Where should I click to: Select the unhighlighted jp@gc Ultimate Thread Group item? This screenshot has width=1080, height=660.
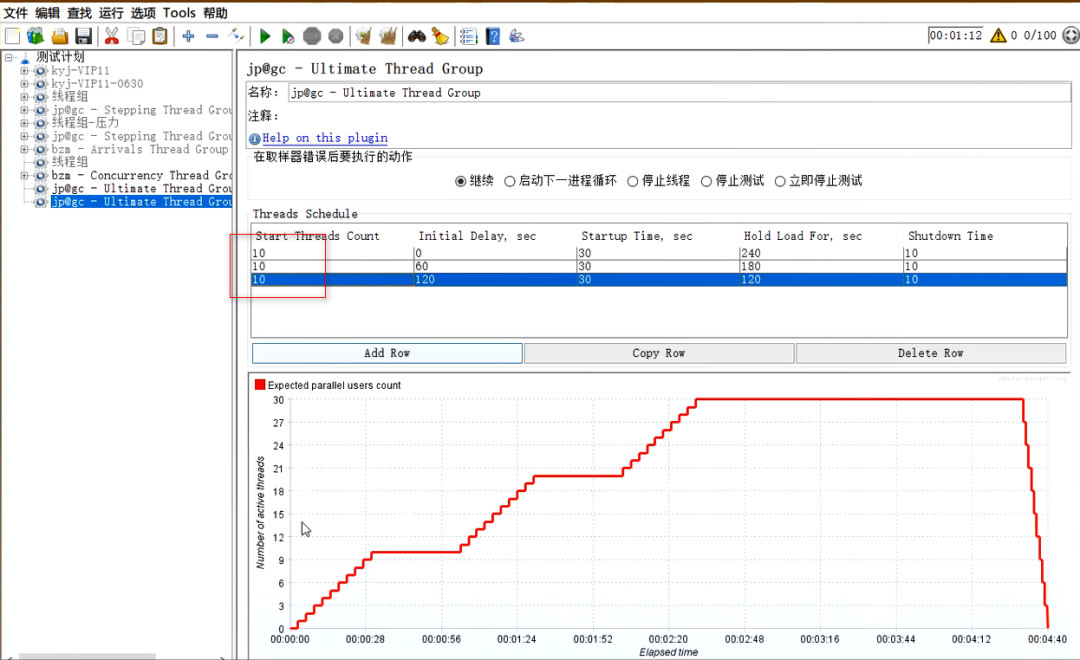[x=141, y=188]
